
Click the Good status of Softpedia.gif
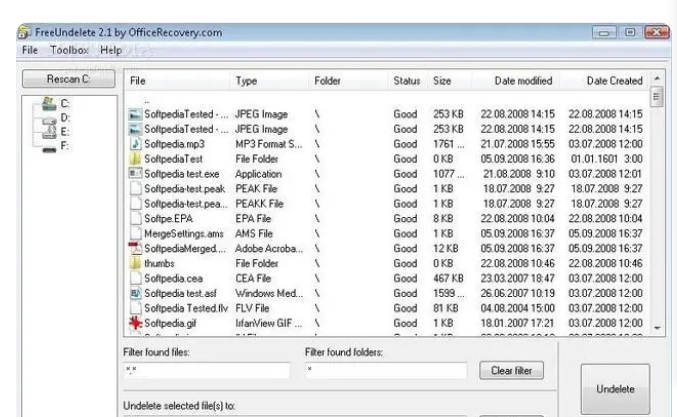coord(405,323)
